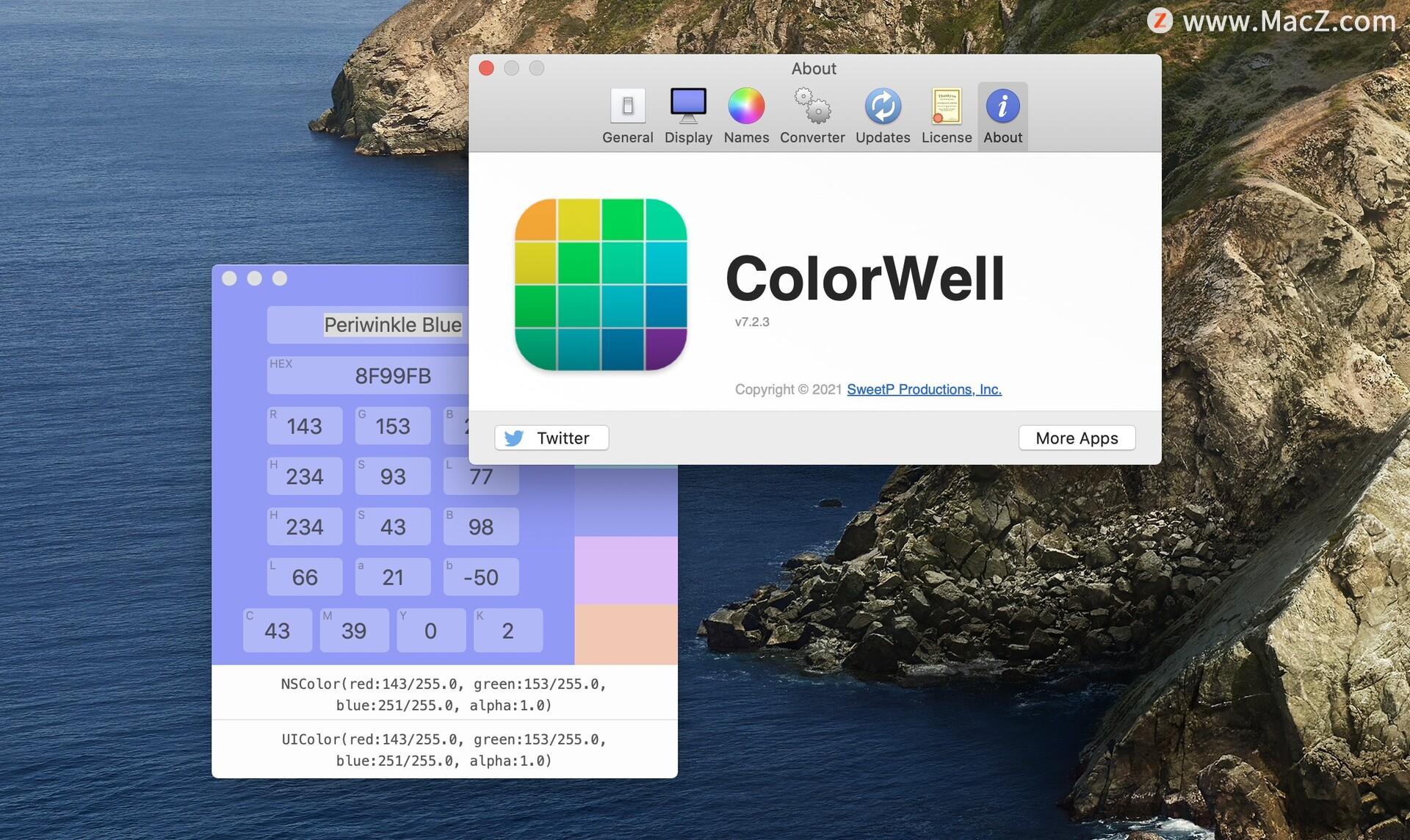Click the HSL saturation field 93
Viewport: 1410px width, 840px height.
(x=393, y=477)
